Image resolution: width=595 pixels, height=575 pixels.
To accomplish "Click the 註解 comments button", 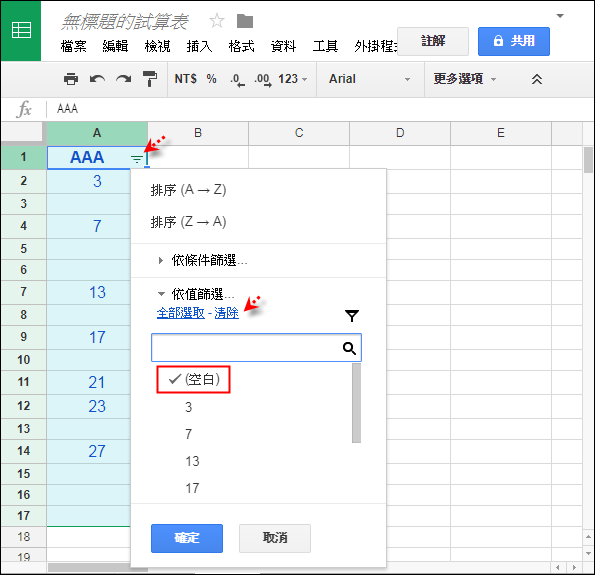I will click(x=433, y=41).
